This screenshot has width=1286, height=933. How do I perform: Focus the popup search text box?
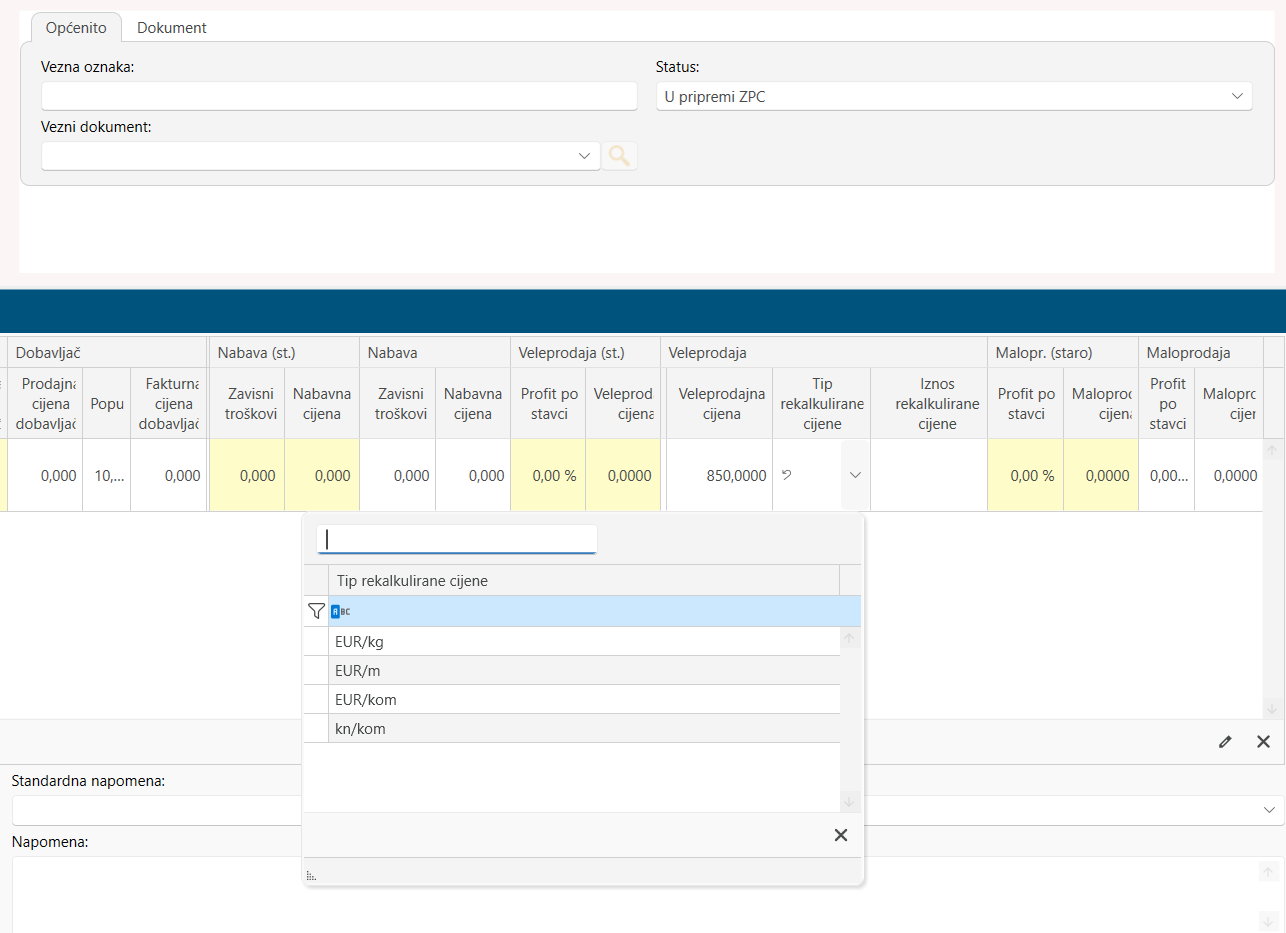click(457, 539)
